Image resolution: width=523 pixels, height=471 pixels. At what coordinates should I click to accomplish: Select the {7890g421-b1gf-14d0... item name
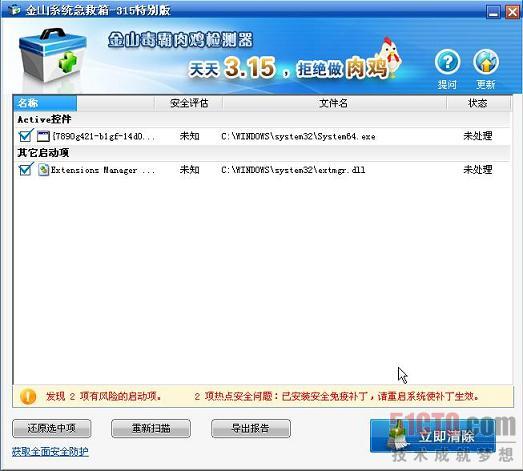pos(103,136)
